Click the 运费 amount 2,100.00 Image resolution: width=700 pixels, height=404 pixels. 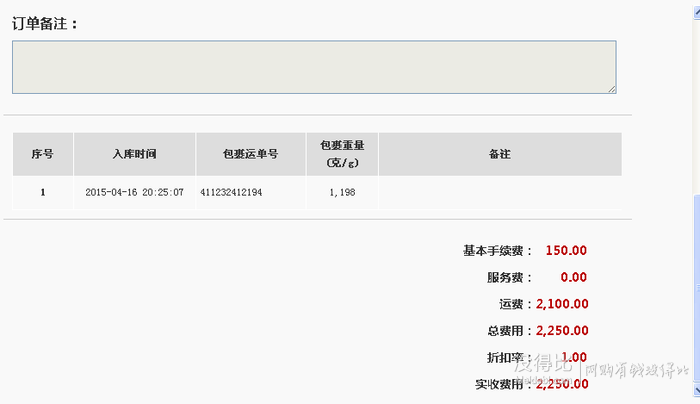[562, 304]
